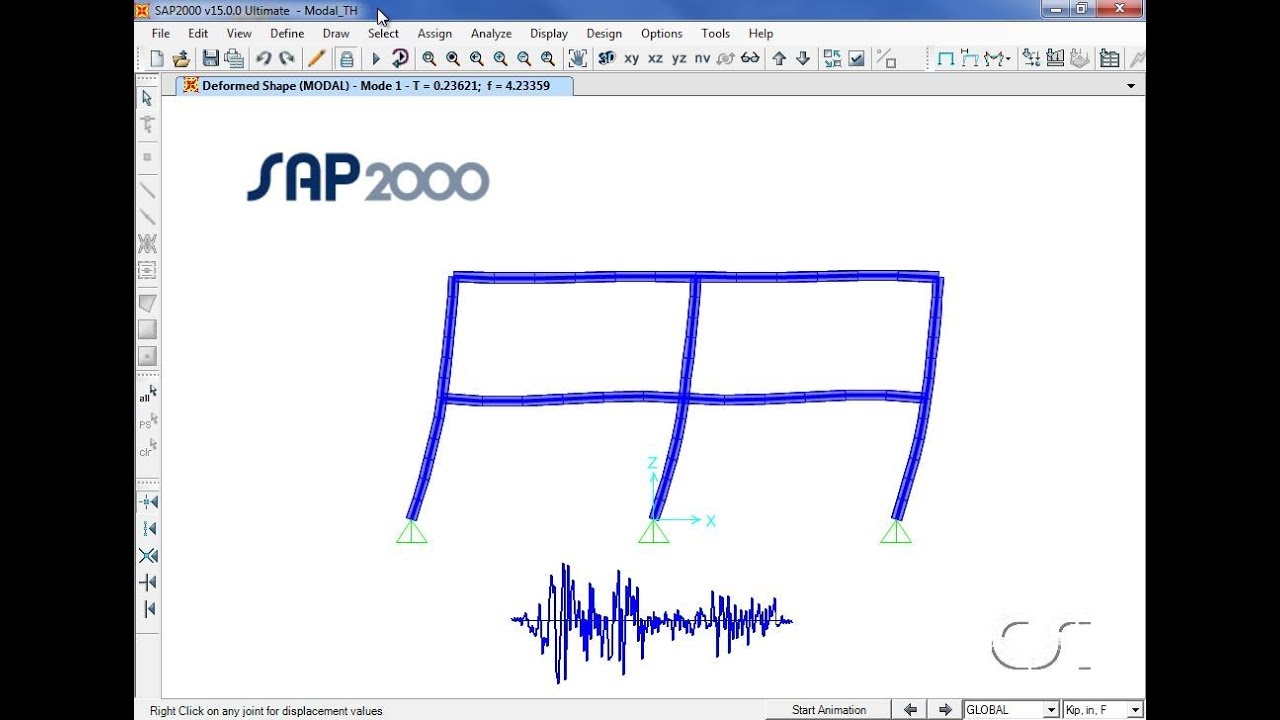Toggle the lock/unlock model padlock
1280x720 pixels.
pyautogui.click(x=346, y=59)
